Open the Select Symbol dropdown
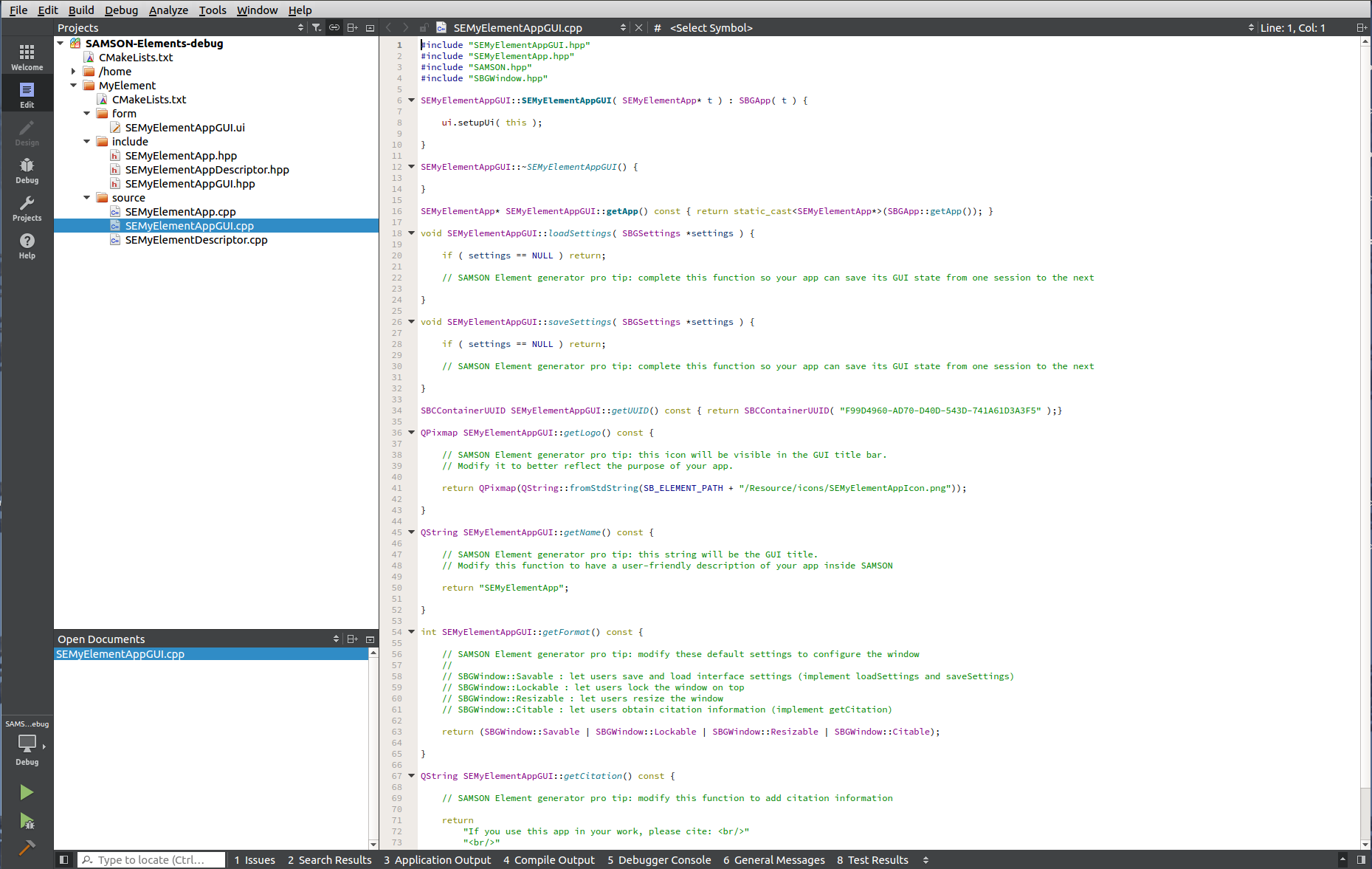 pos(710,27)
